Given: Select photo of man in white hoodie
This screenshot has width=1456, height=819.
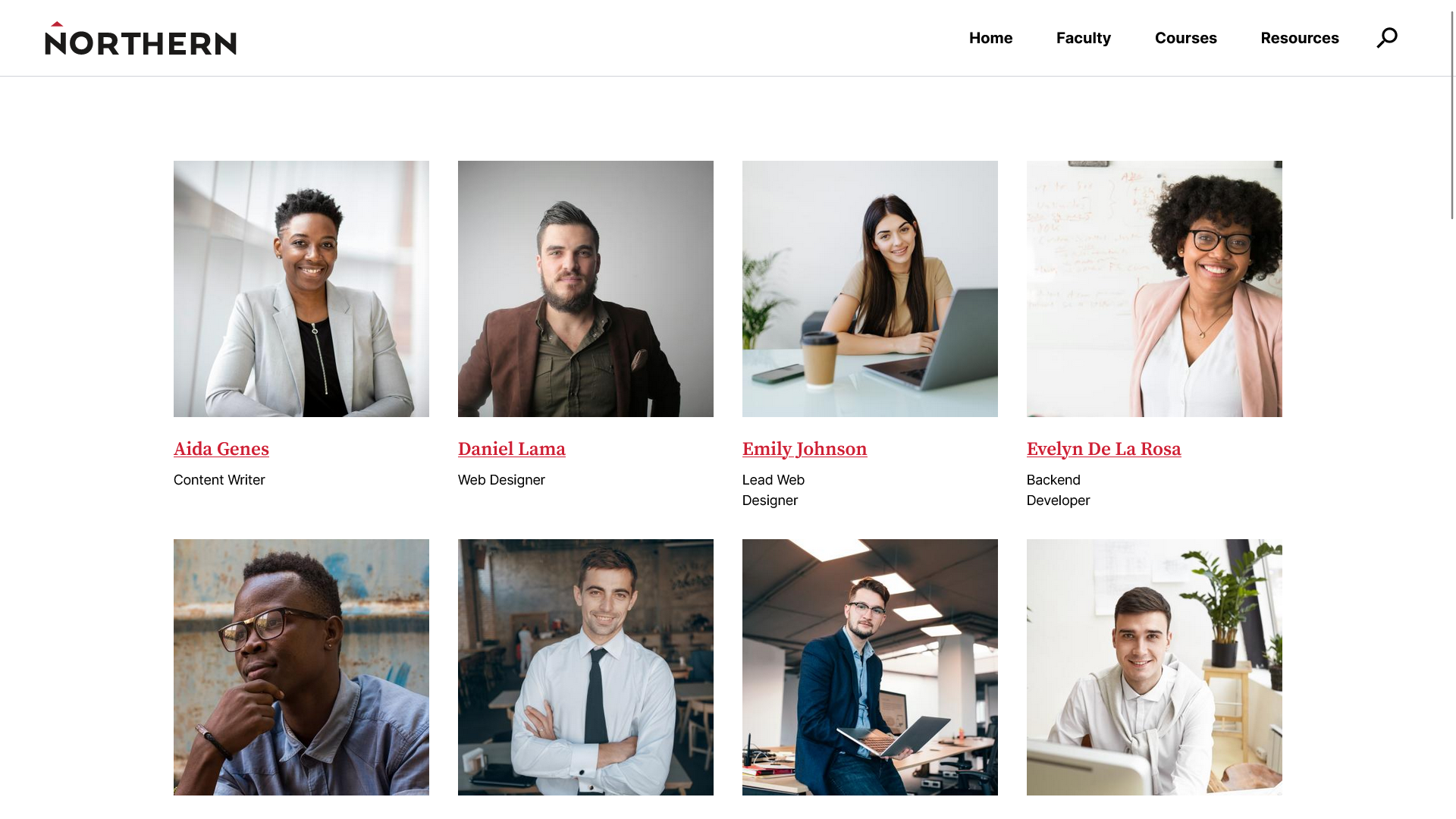Looking at the screenshot, I should (x=1154, y=667).
